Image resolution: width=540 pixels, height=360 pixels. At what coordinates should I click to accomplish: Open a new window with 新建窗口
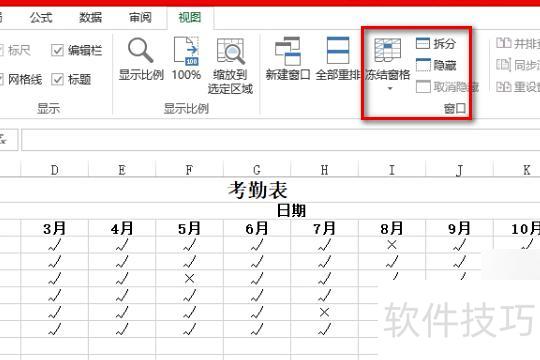[288, 59]
